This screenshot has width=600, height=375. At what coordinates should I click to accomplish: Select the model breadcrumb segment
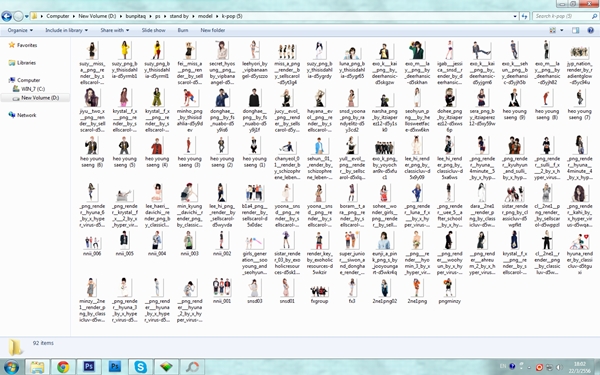[205, 16]
